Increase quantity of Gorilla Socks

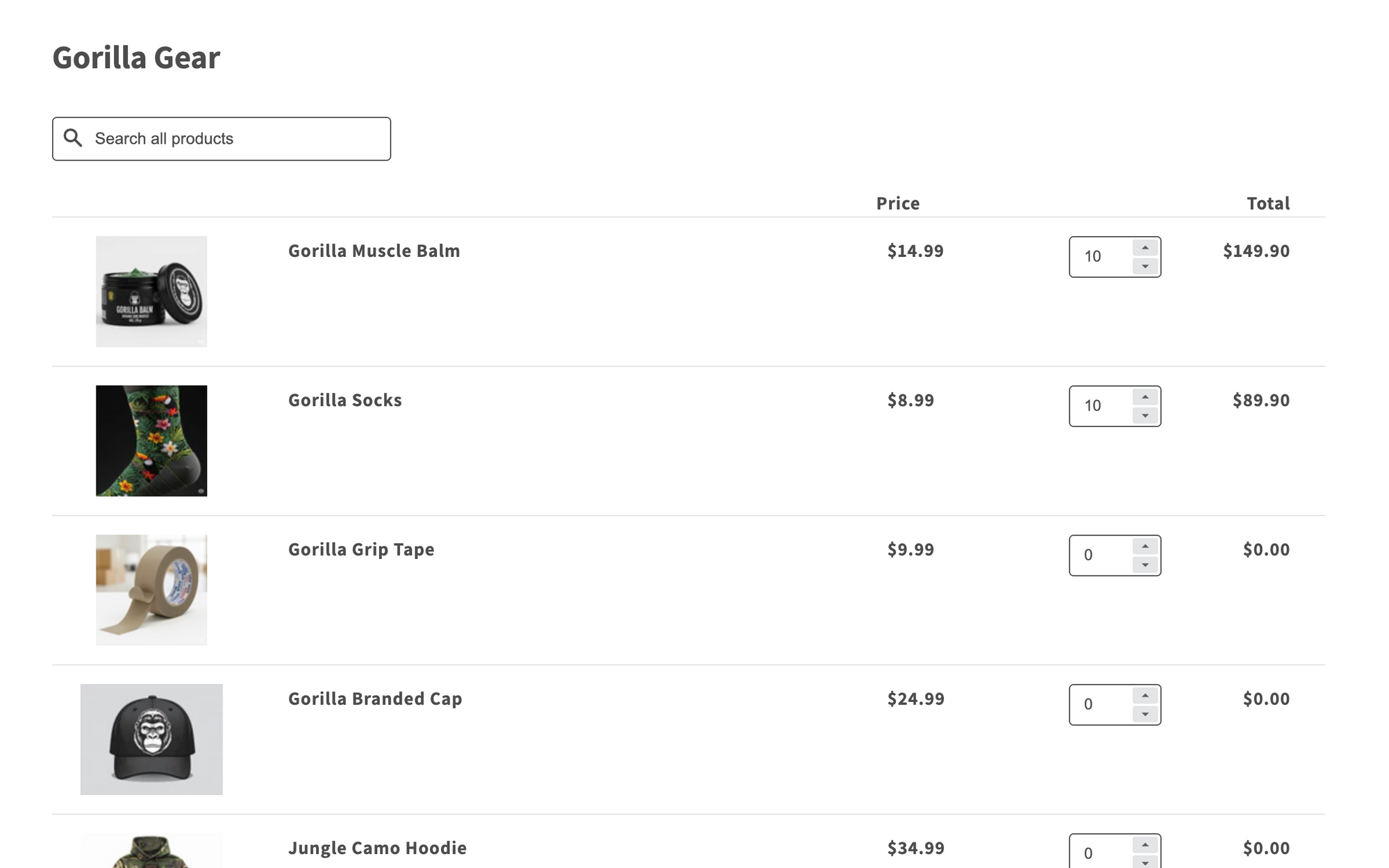tap(1146, 395)
